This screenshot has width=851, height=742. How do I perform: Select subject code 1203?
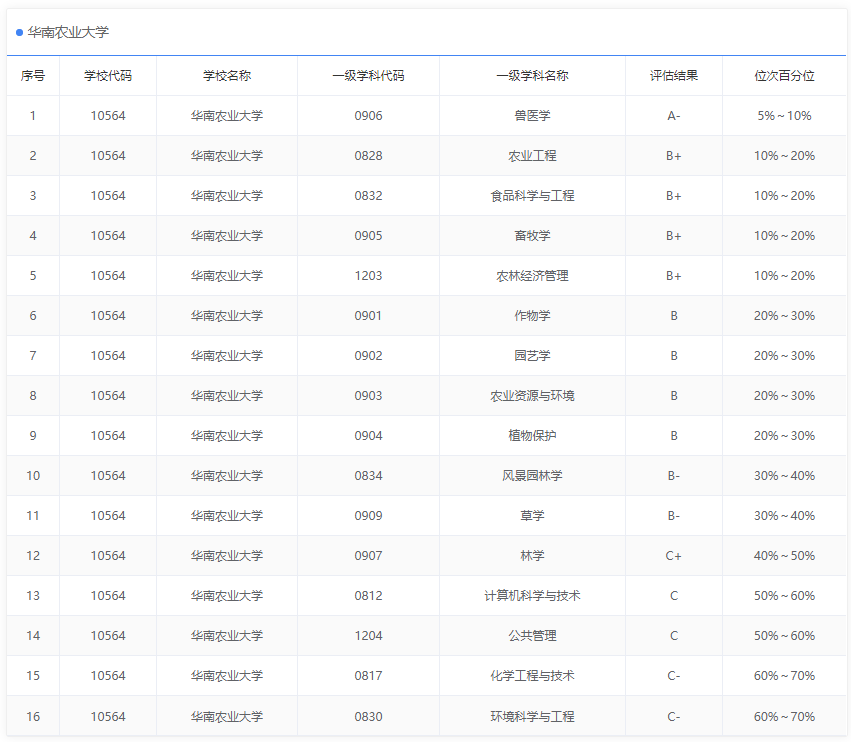(369, 276)
